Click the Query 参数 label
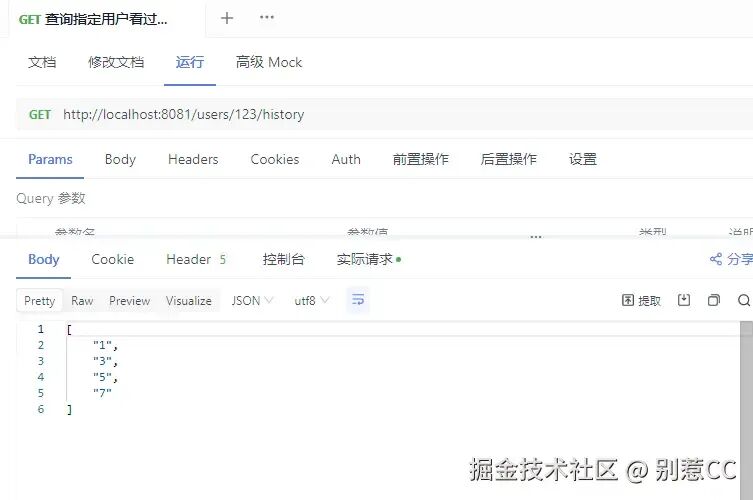 point(51,198)
